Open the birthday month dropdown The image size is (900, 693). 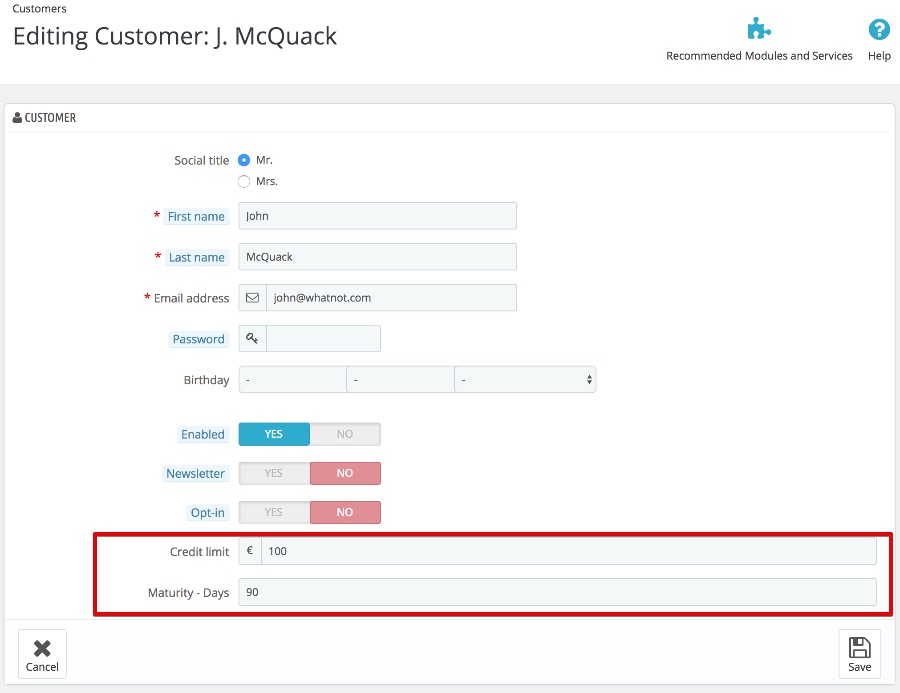click(400, 380)
